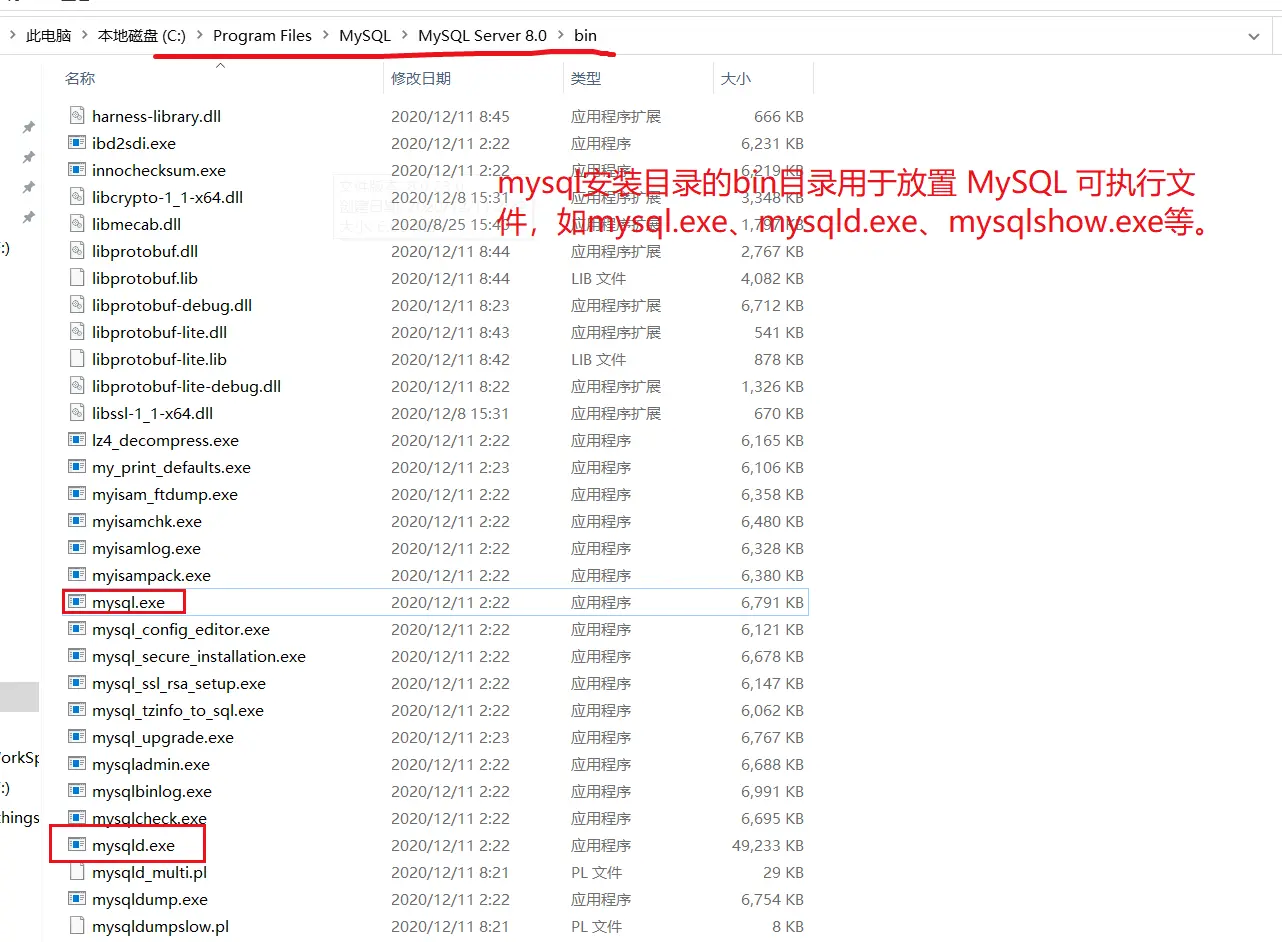Click the 6,231 KB size of ibd2sdi.exe
This screenshot has height=942, width=1282.
[772, 143]
